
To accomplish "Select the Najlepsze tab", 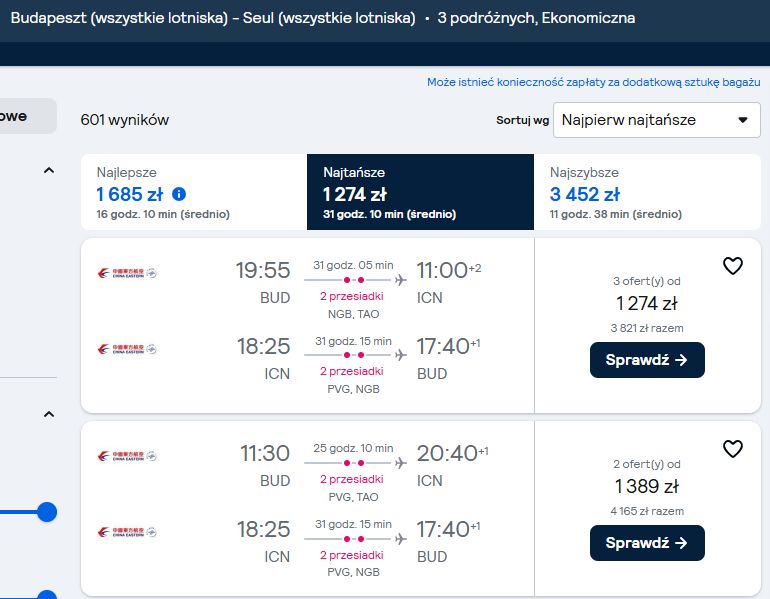I will [194, 192].
